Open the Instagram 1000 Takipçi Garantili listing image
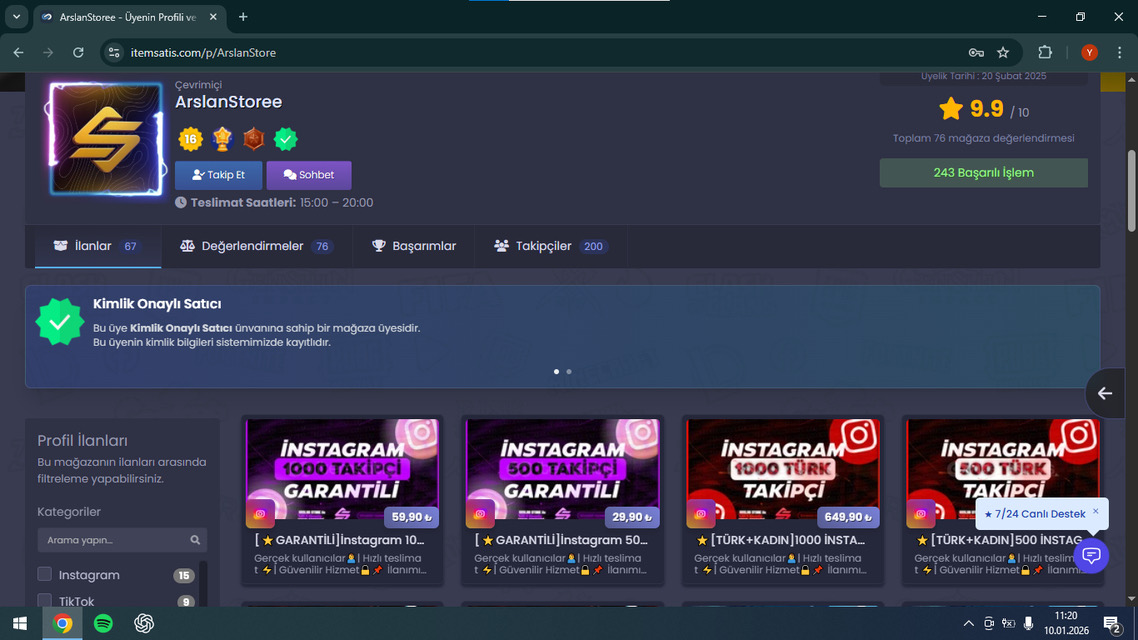This screenshot has width=1138, height=640. [x=343, y=469]
